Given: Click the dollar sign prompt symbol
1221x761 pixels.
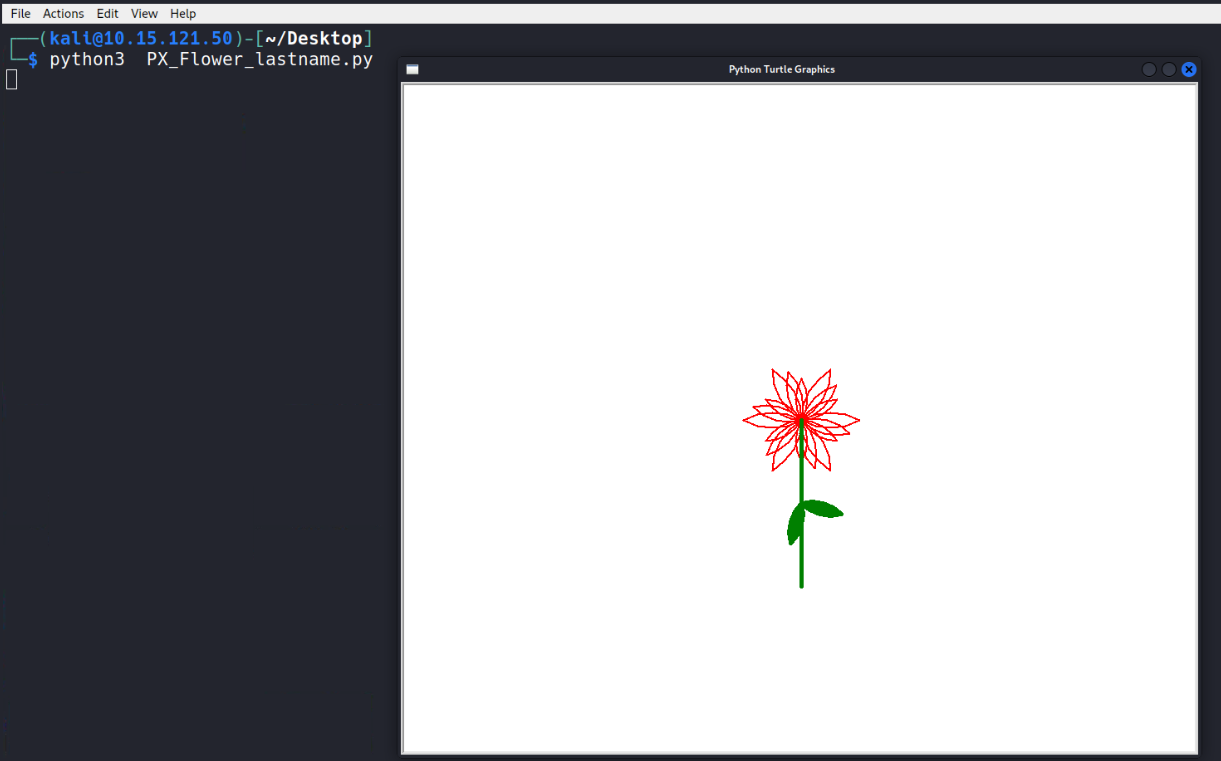Looking at the screenshot, I should point(33,60).
